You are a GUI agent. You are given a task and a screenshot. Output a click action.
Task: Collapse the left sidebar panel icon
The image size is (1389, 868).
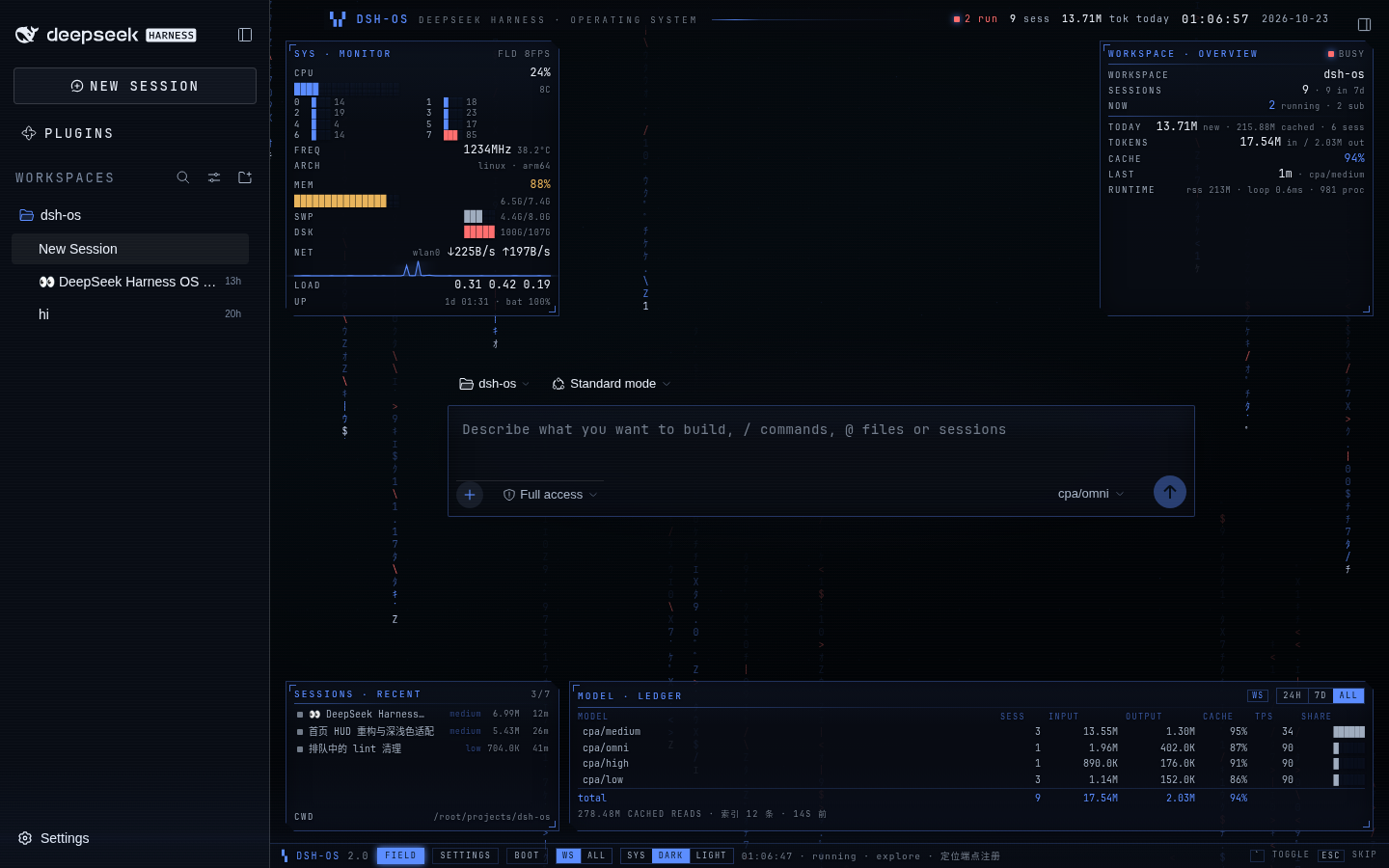(245, 35)
